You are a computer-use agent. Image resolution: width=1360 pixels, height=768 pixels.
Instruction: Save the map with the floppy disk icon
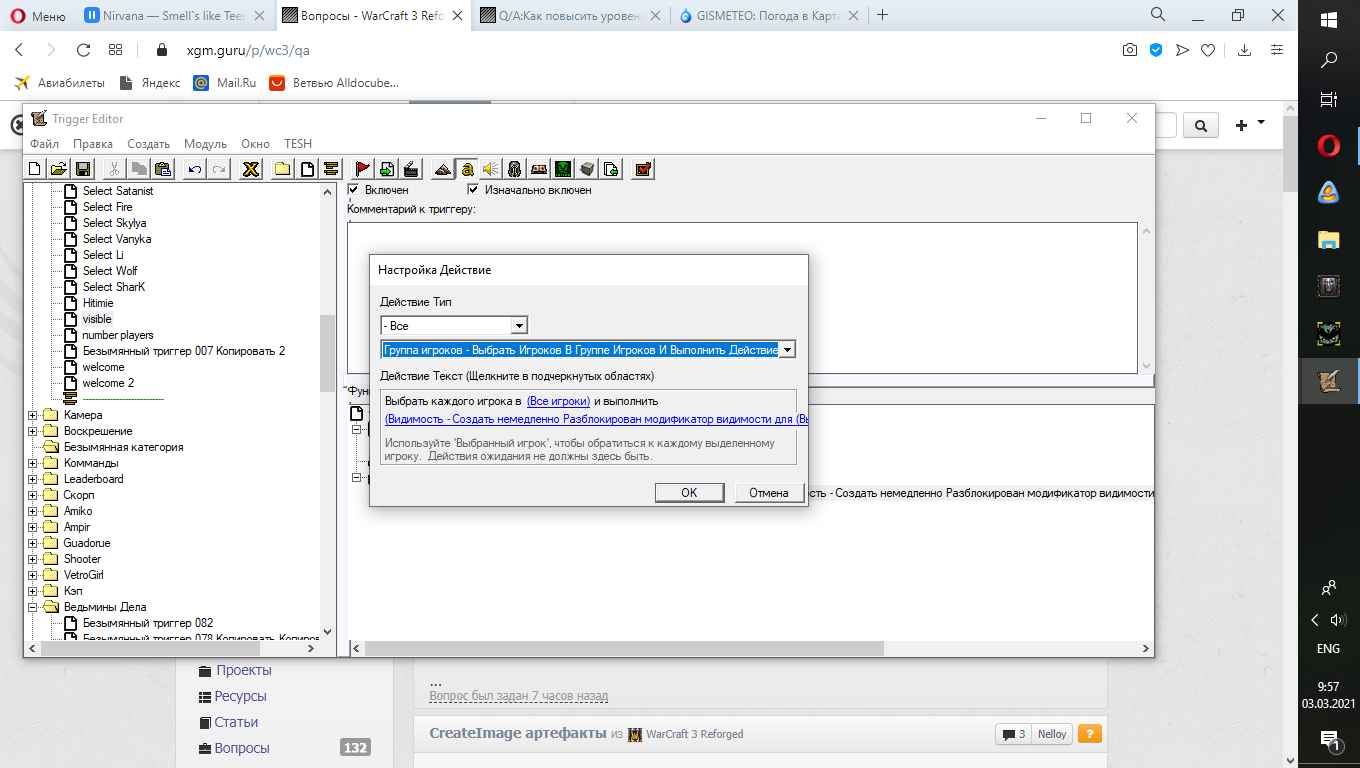coord(83,169)
